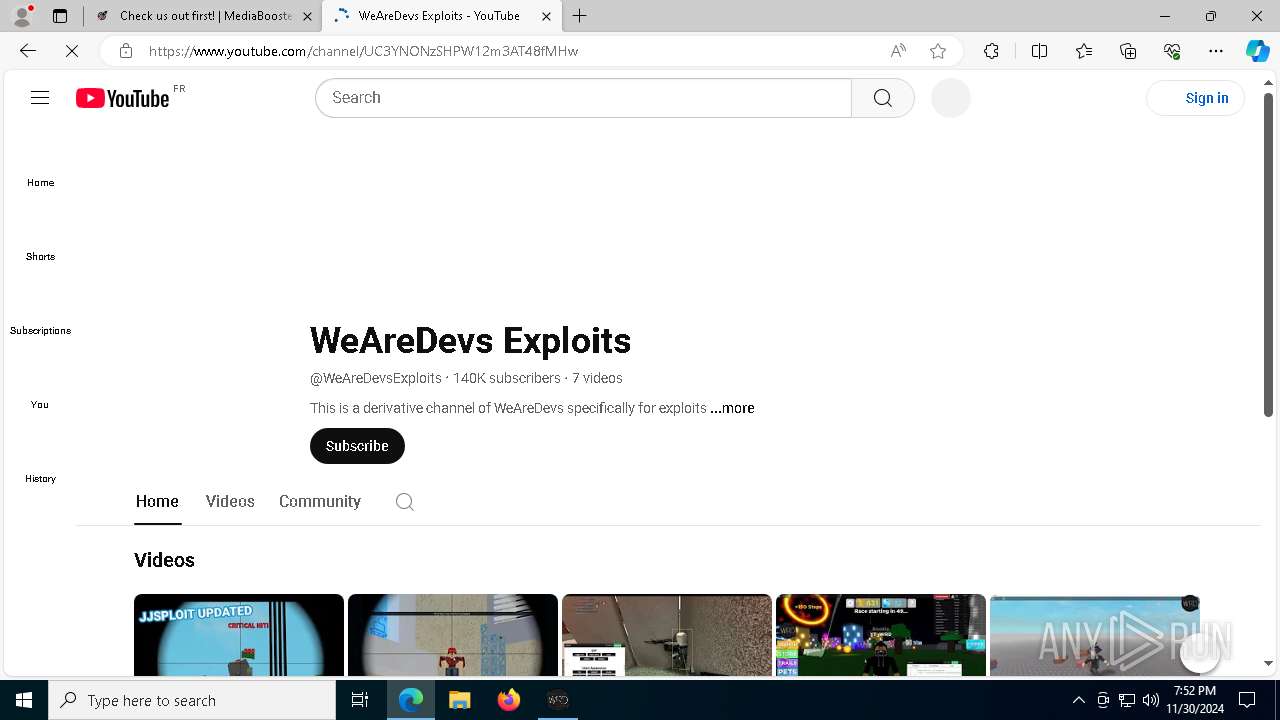Toggle Read aloud in address bar
1280x720 pixels.
[x=898, y=51]
